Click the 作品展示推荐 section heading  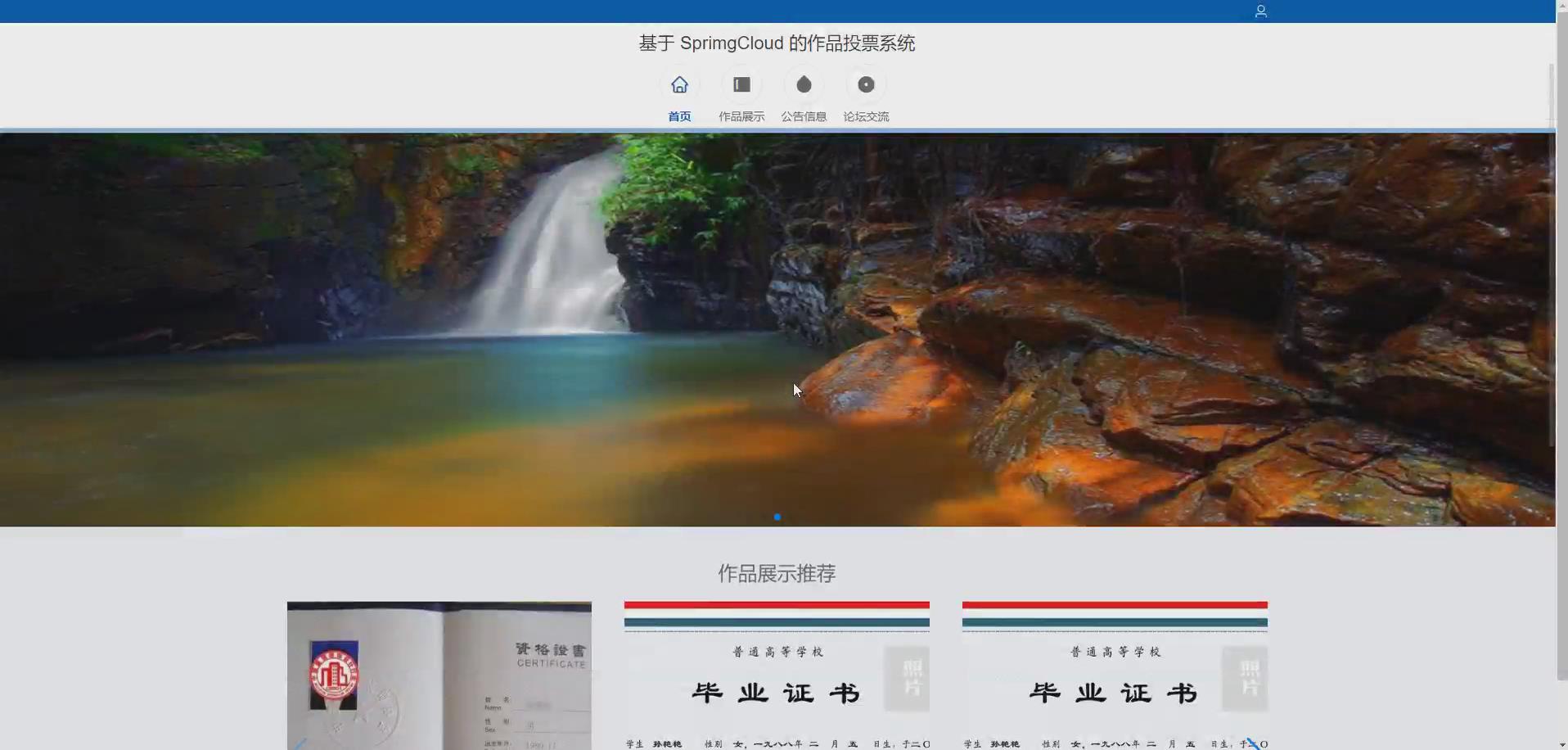click(777, 573)
